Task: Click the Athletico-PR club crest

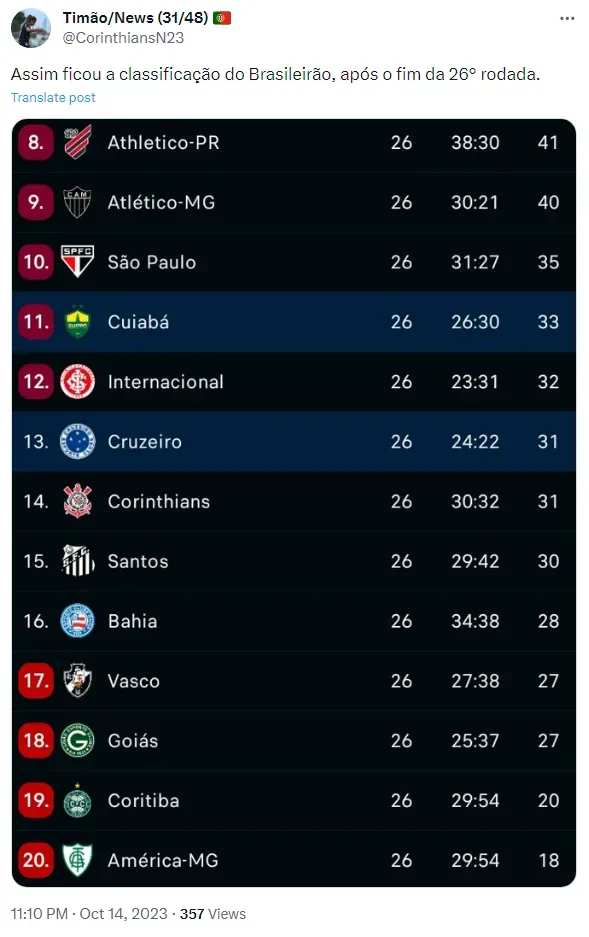Action: click(78, 142)
